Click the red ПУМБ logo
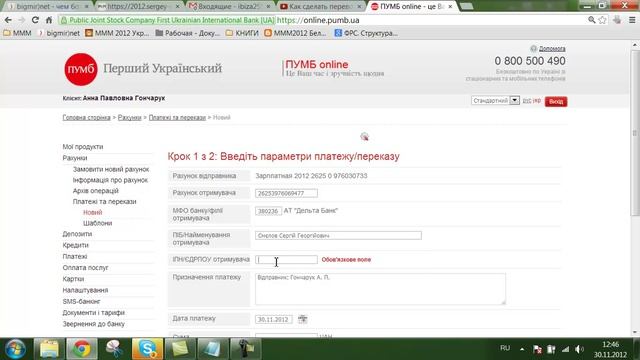Image resolution: width=640 pixels, height=360 pixels. pyautogui.click(x=81, y=69)
